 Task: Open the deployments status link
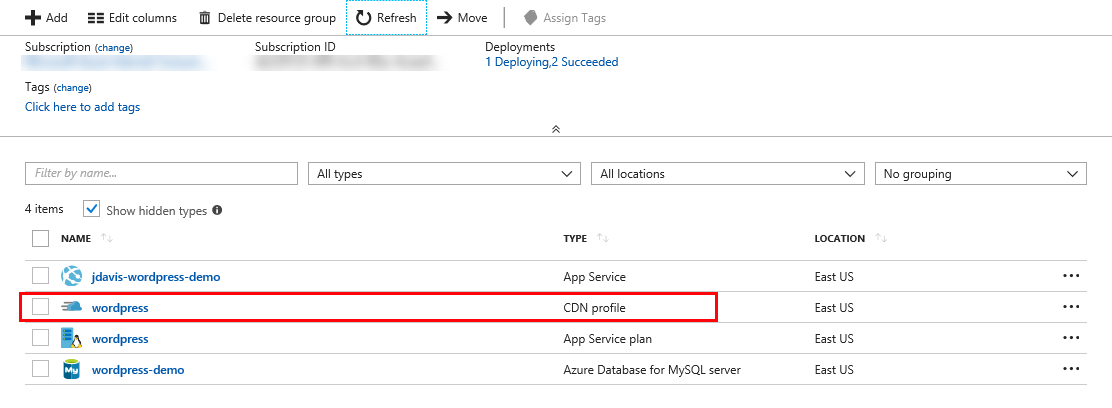552,62
